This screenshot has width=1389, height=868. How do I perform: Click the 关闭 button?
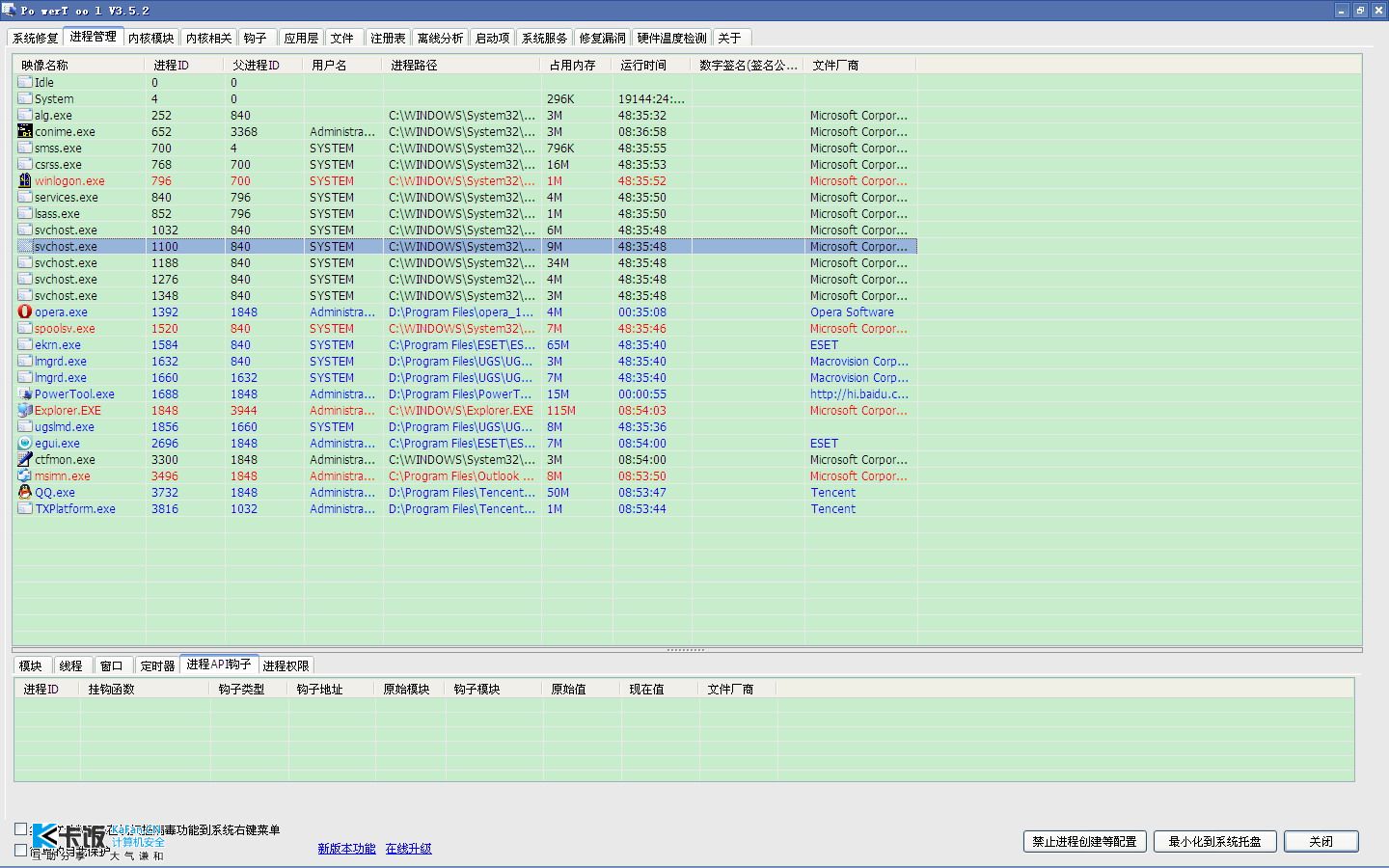[1321, 841]
